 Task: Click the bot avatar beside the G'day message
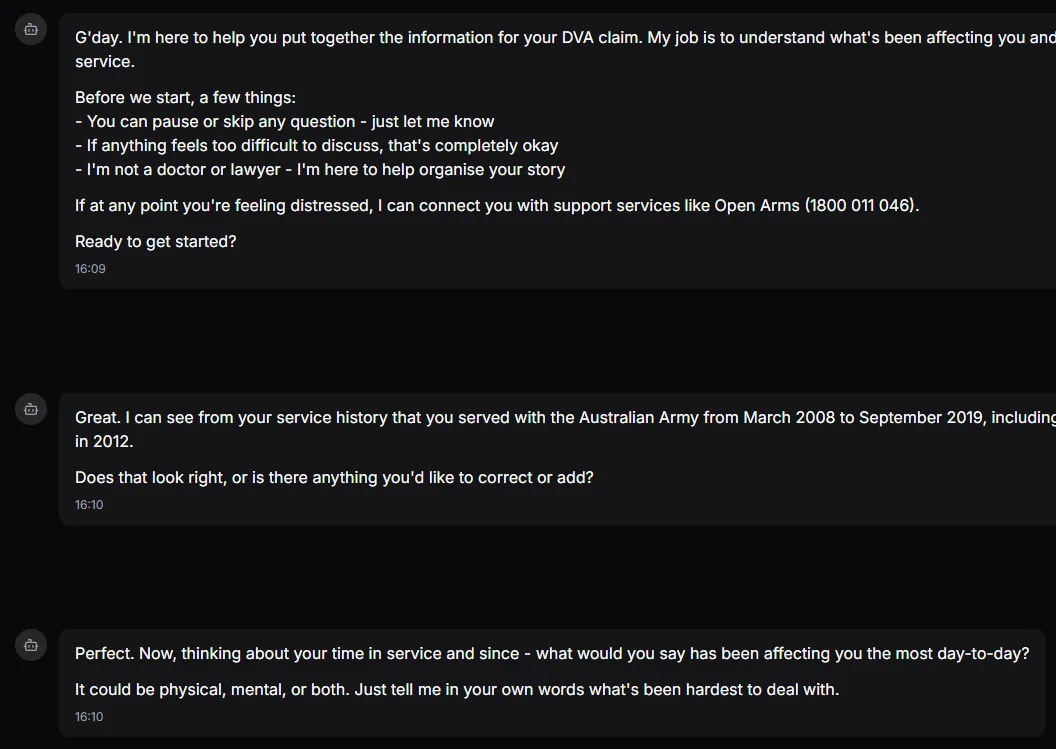point(31,30)
